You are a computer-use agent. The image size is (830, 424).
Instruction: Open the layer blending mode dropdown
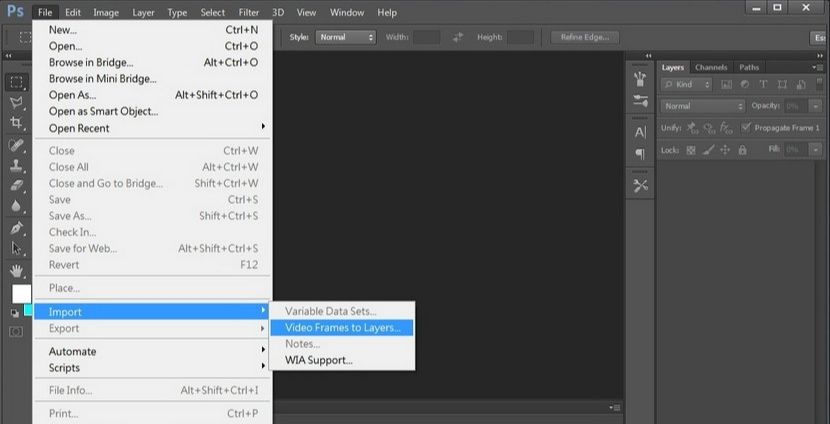pos(702,106)
